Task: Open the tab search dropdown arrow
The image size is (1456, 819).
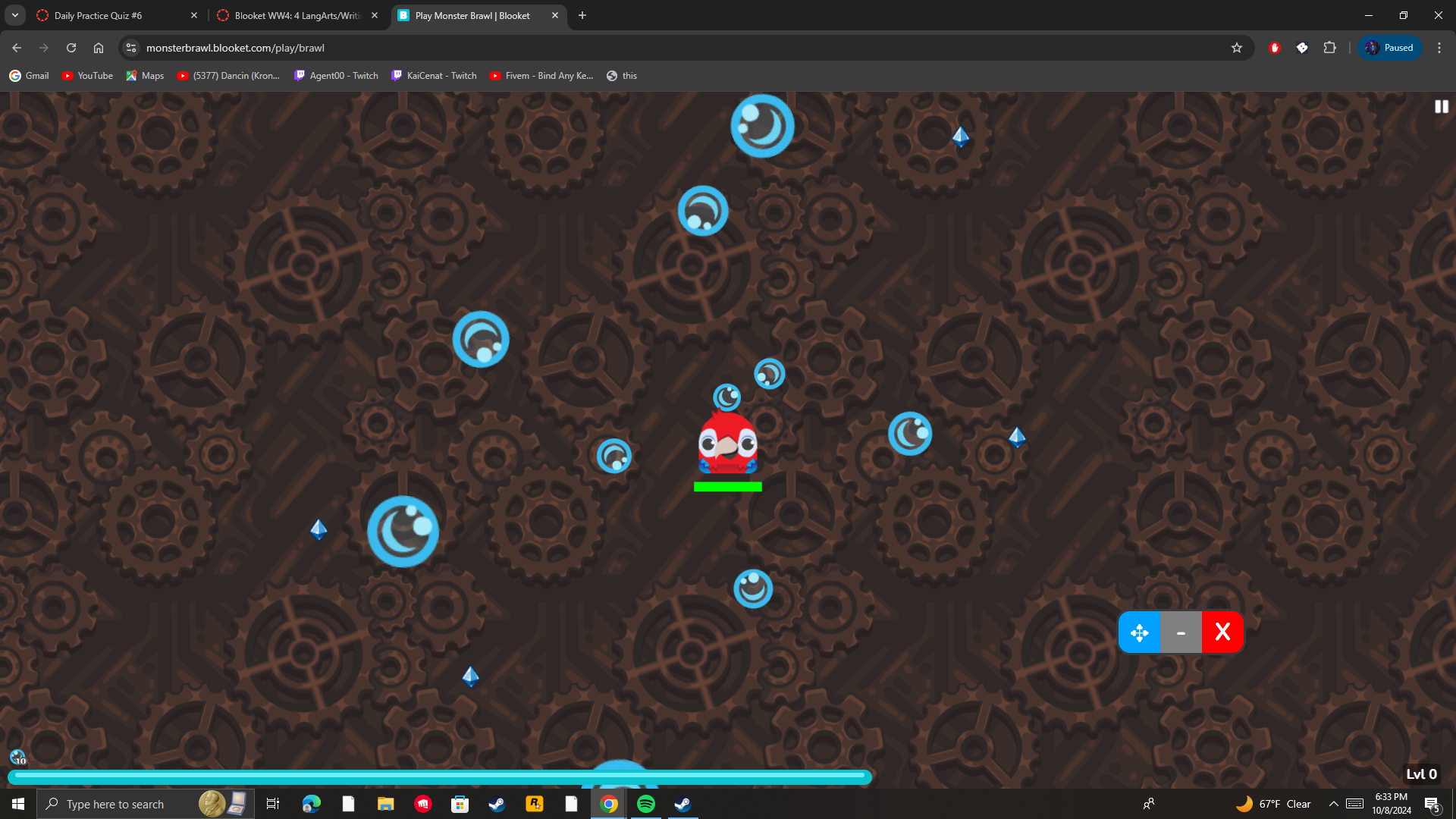Action: coord(15,15)
